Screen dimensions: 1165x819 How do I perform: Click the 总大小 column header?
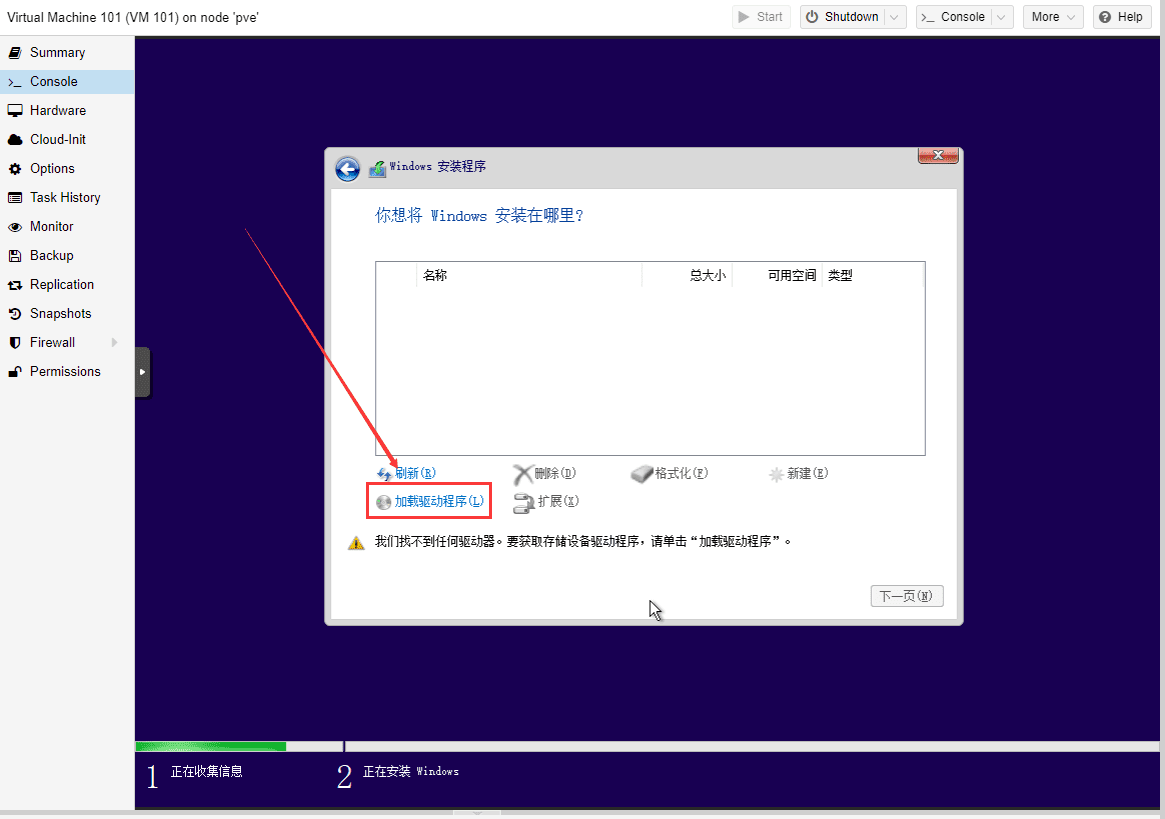click(687, 276)
